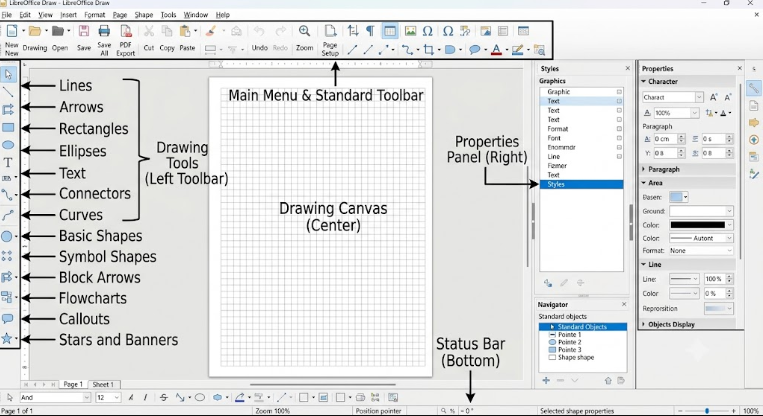Toggle italic button in bottom toolbar
763x416 pixels.
coord(145,398)
